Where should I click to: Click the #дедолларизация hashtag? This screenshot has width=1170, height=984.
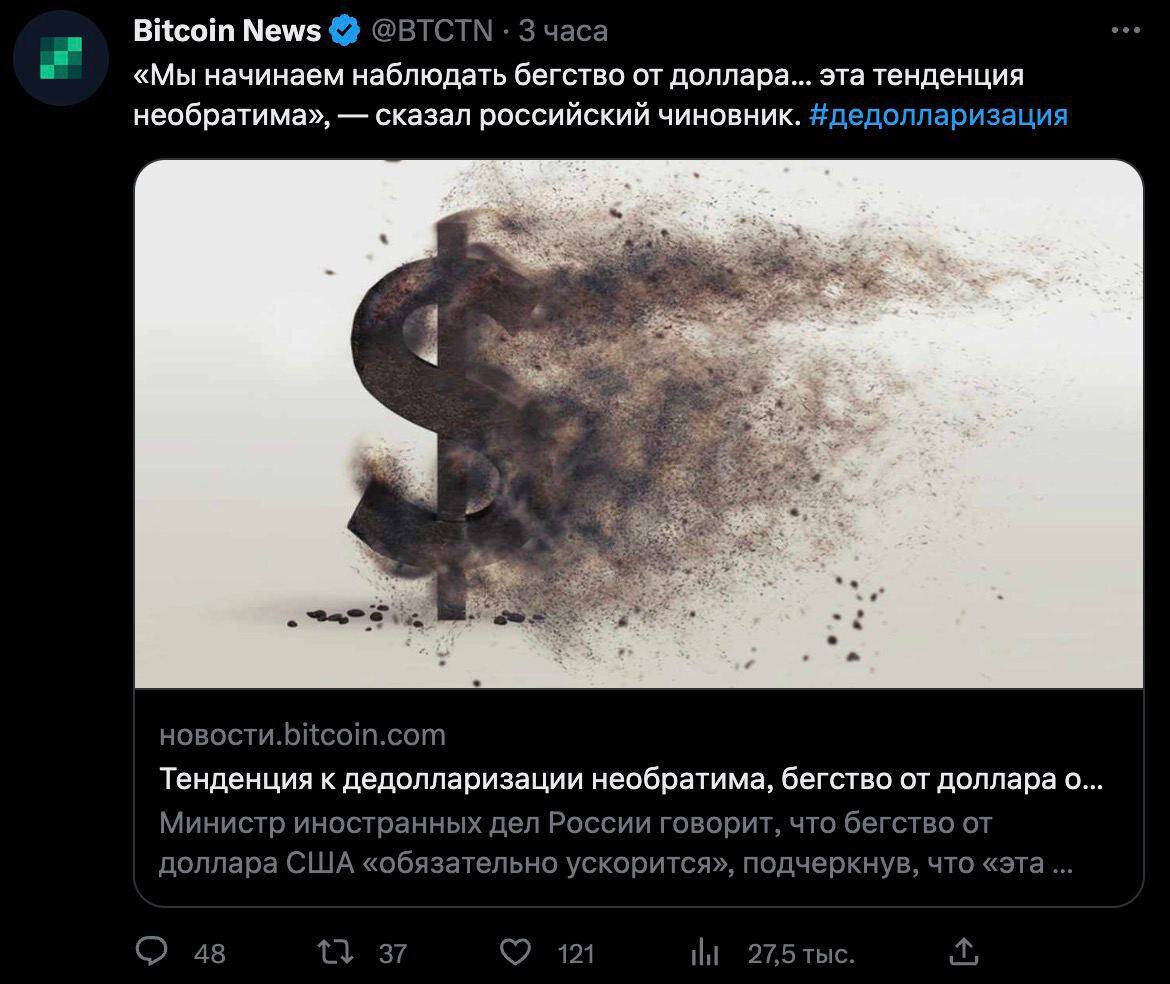point(938,115)
